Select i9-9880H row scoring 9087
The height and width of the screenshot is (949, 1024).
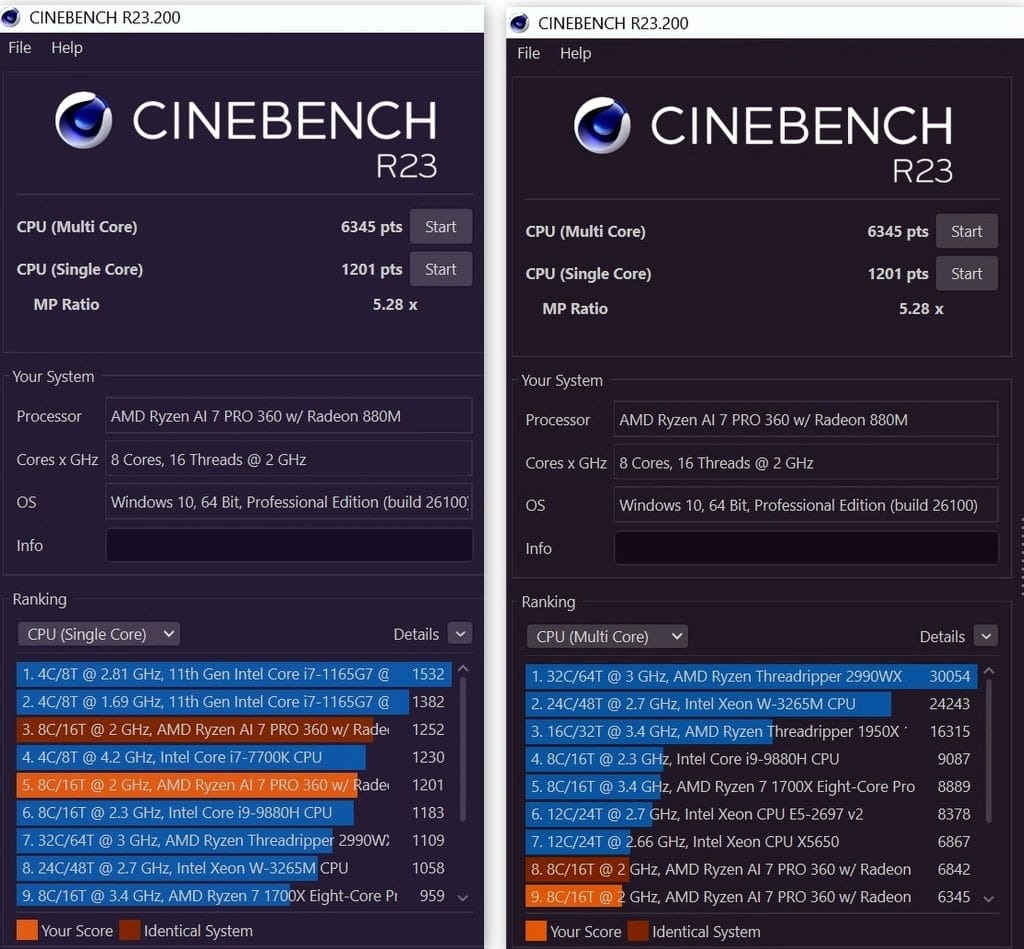click(x=751, y=759)
